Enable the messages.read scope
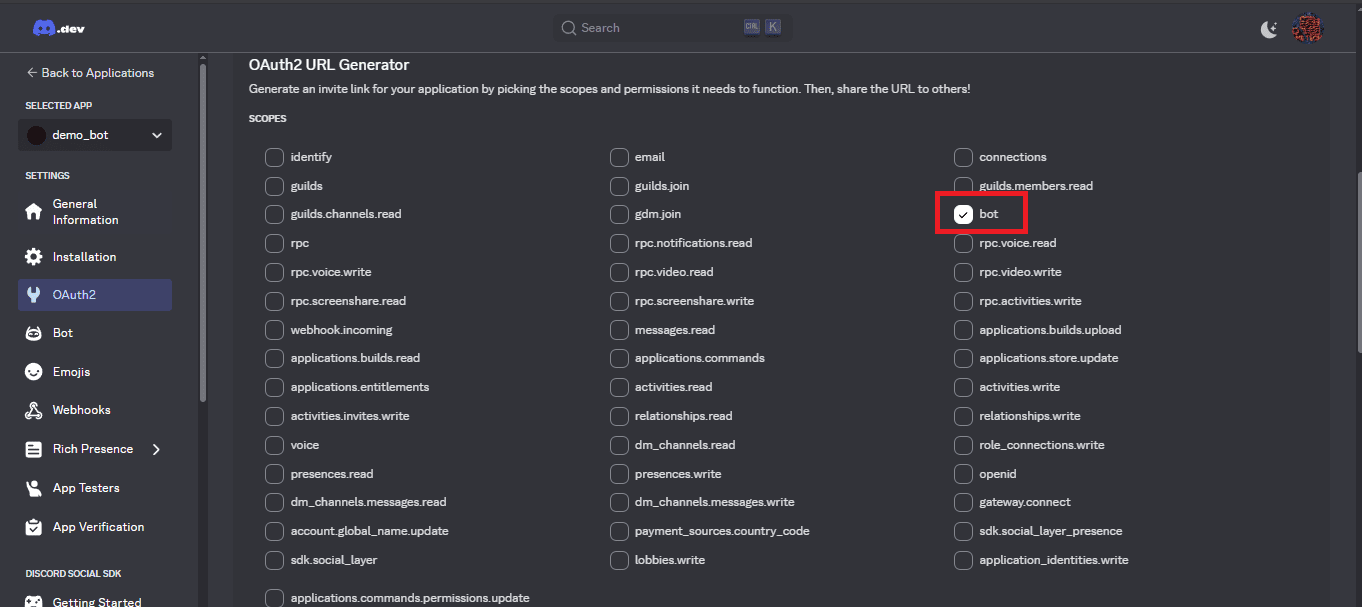Viewport: 1365px width, 610px height. (619, 330)
